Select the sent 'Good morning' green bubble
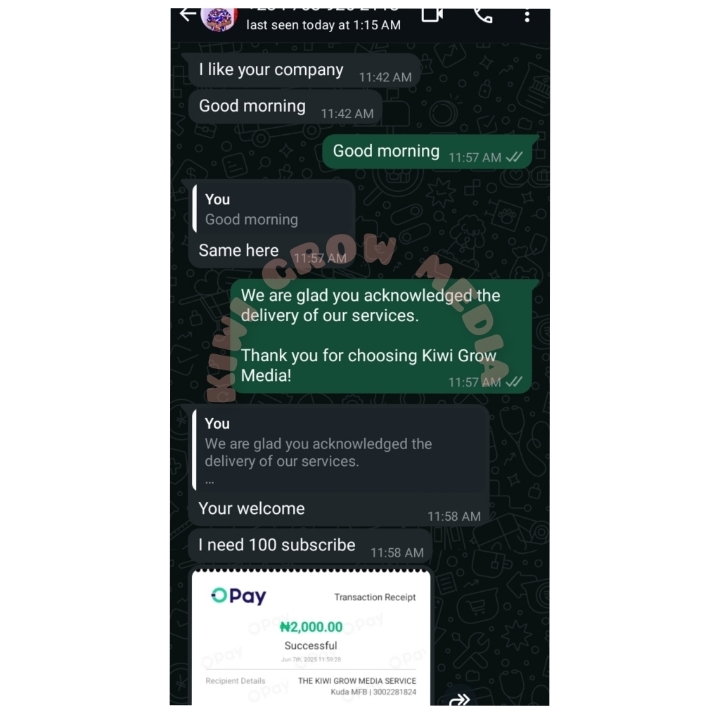This screenshot has height=712, width=720. 428,152
